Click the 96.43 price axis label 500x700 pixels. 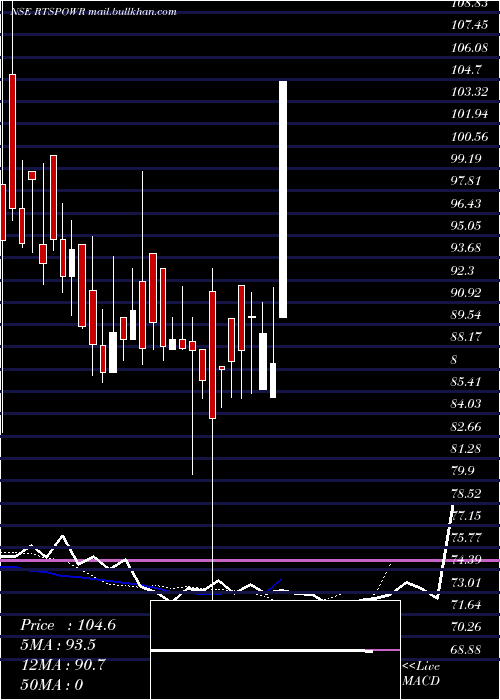pos(467,204)
